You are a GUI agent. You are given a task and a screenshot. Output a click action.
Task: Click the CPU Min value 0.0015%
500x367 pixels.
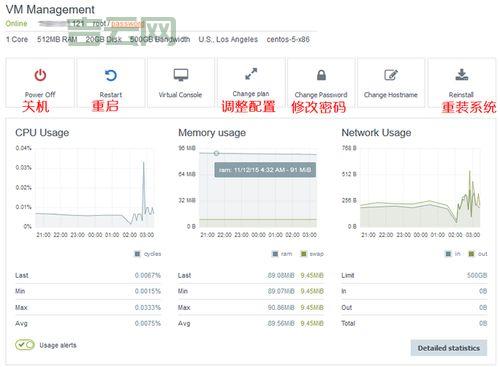tap(148, 291)
